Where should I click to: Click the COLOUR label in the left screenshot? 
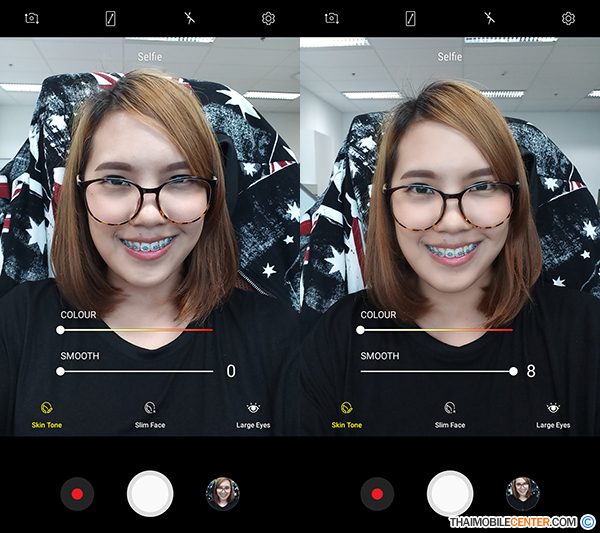[78, 315]
